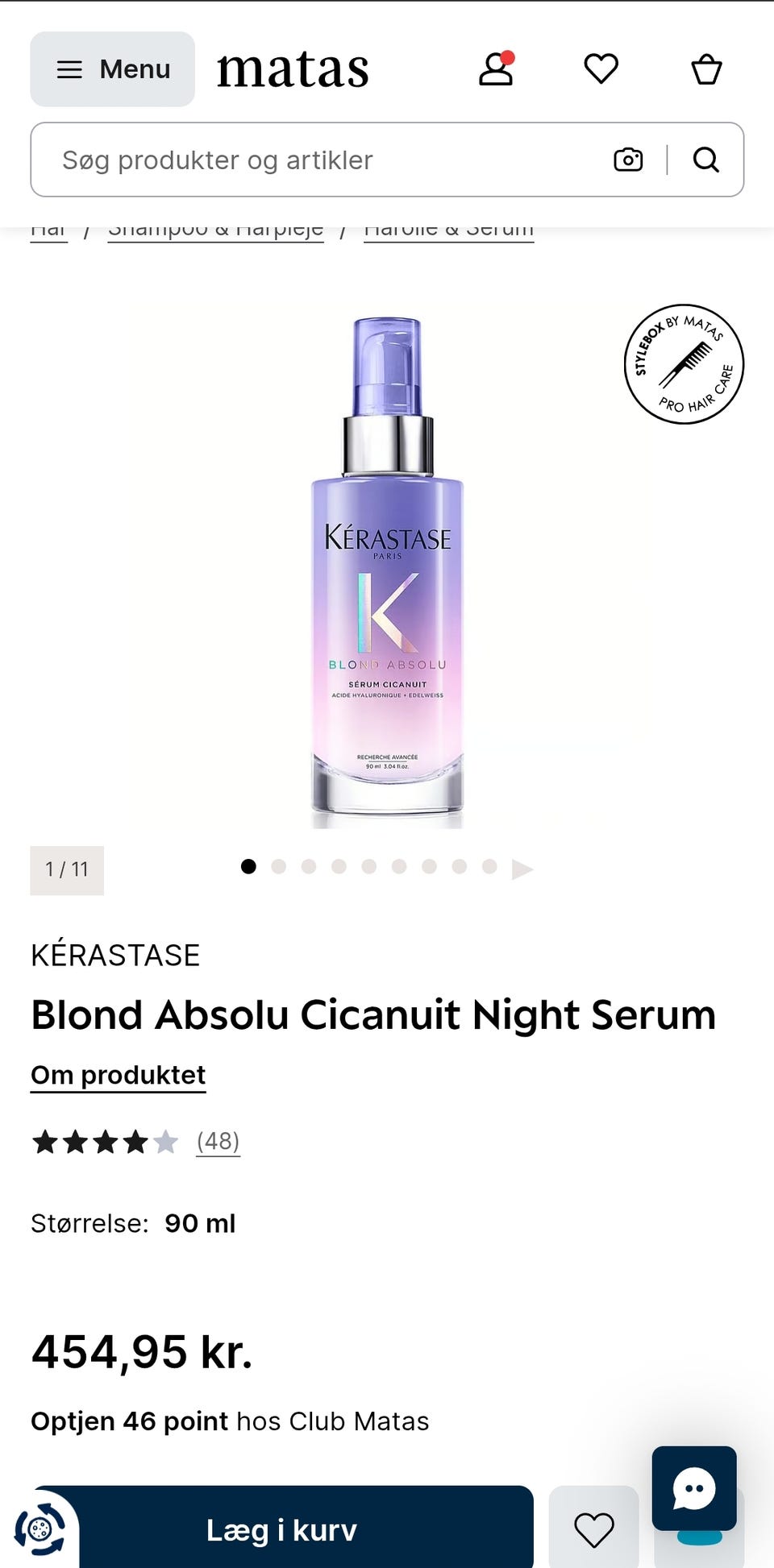Screen dimensions: 774x1568
Task: Open the shopping basket icon
Action: coord(706,68)
